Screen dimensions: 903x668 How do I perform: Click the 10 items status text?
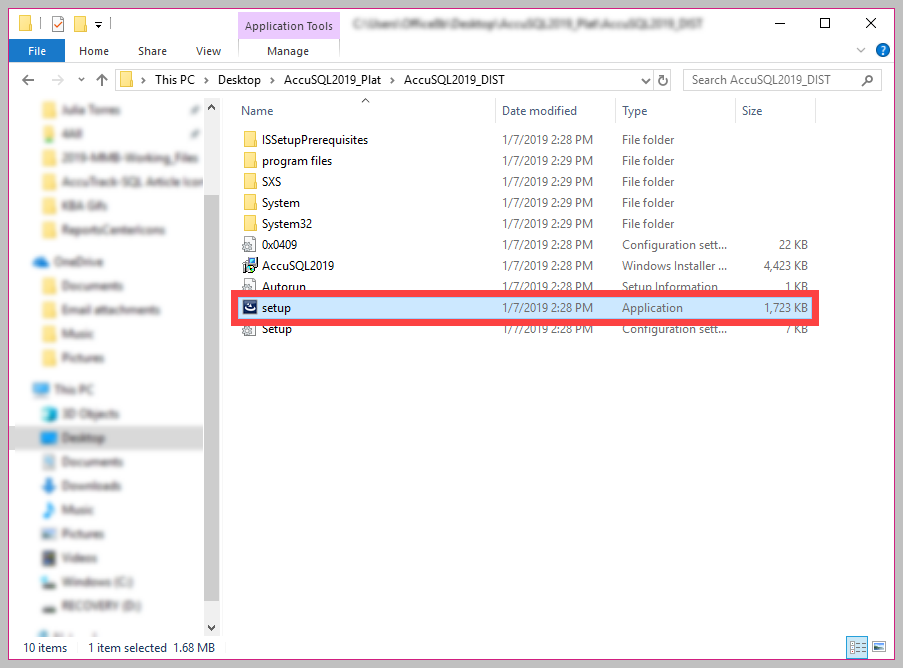(x=45, y=648)
